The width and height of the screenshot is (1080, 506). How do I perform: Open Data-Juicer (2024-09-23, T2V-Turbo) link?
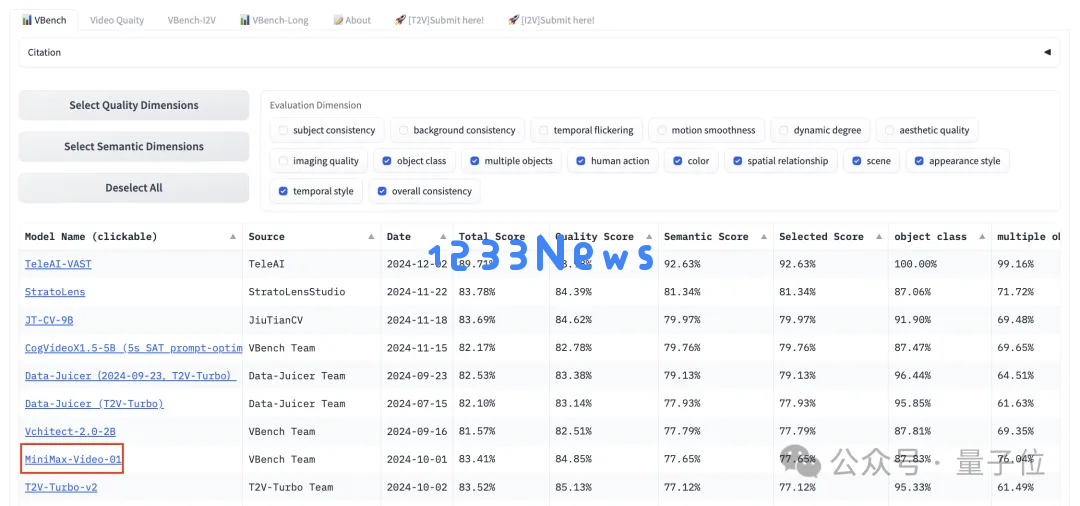pyautogui.click(x=131, y=376)
